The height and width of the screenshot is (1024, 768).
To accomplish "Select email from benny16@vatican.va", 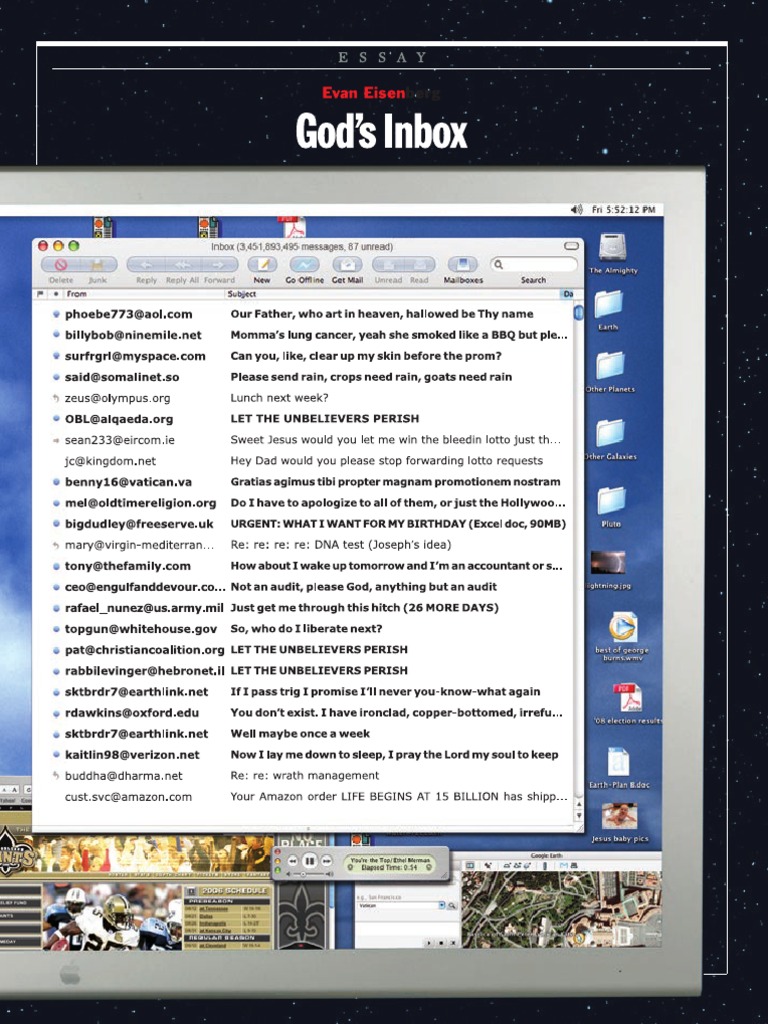I will (303, 482).
